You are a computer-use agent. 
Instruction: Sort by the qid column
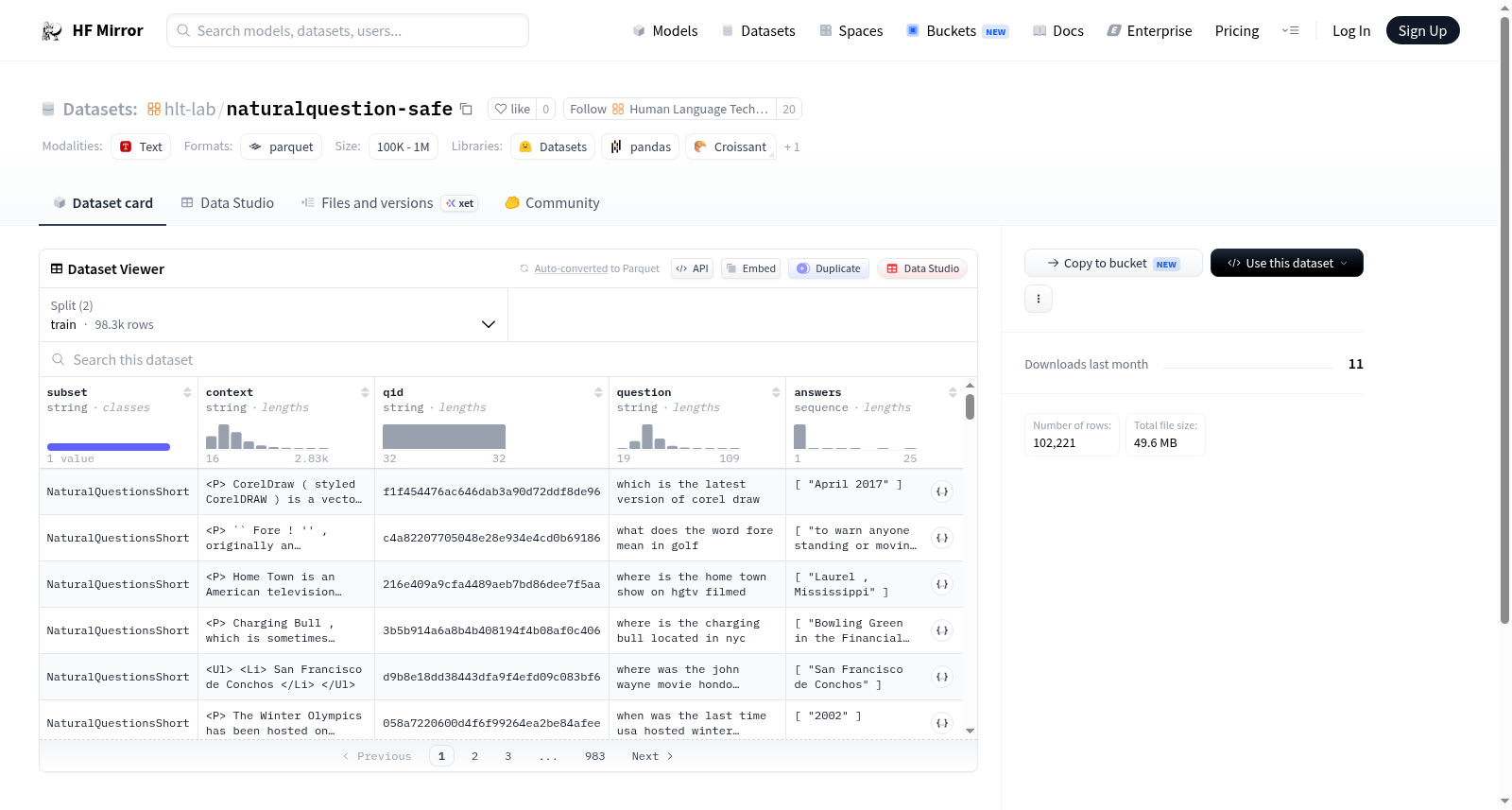coord(598,392)
